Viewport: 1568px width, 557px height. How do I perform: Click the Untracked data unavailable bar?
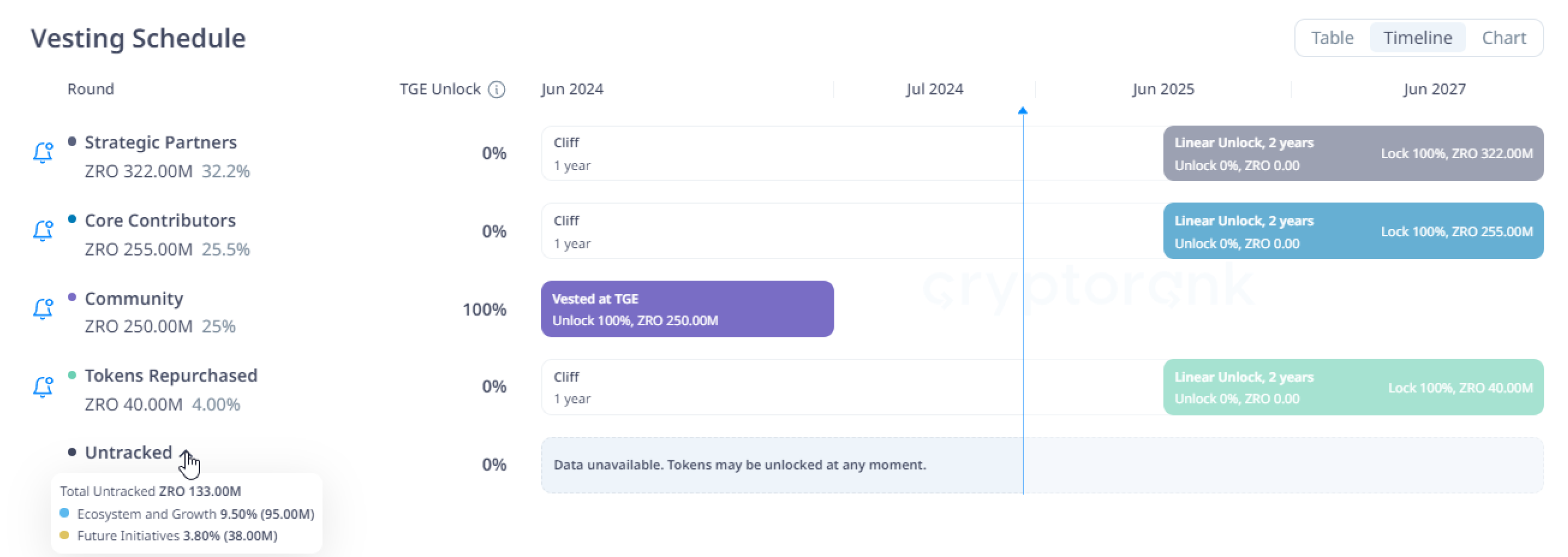coord(1042,465)
